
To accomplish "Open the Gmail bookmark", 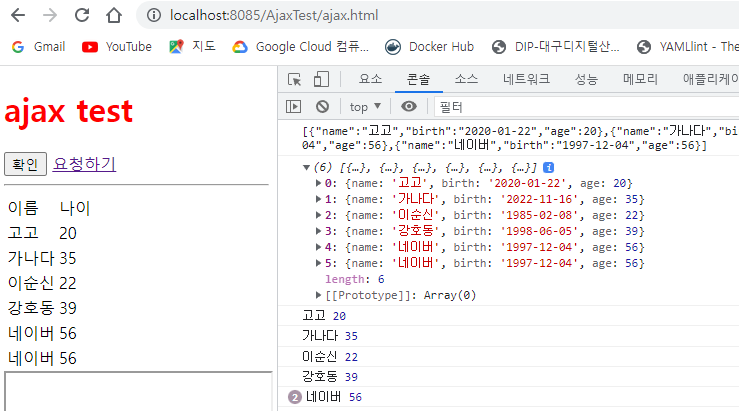I will (39, 47).
